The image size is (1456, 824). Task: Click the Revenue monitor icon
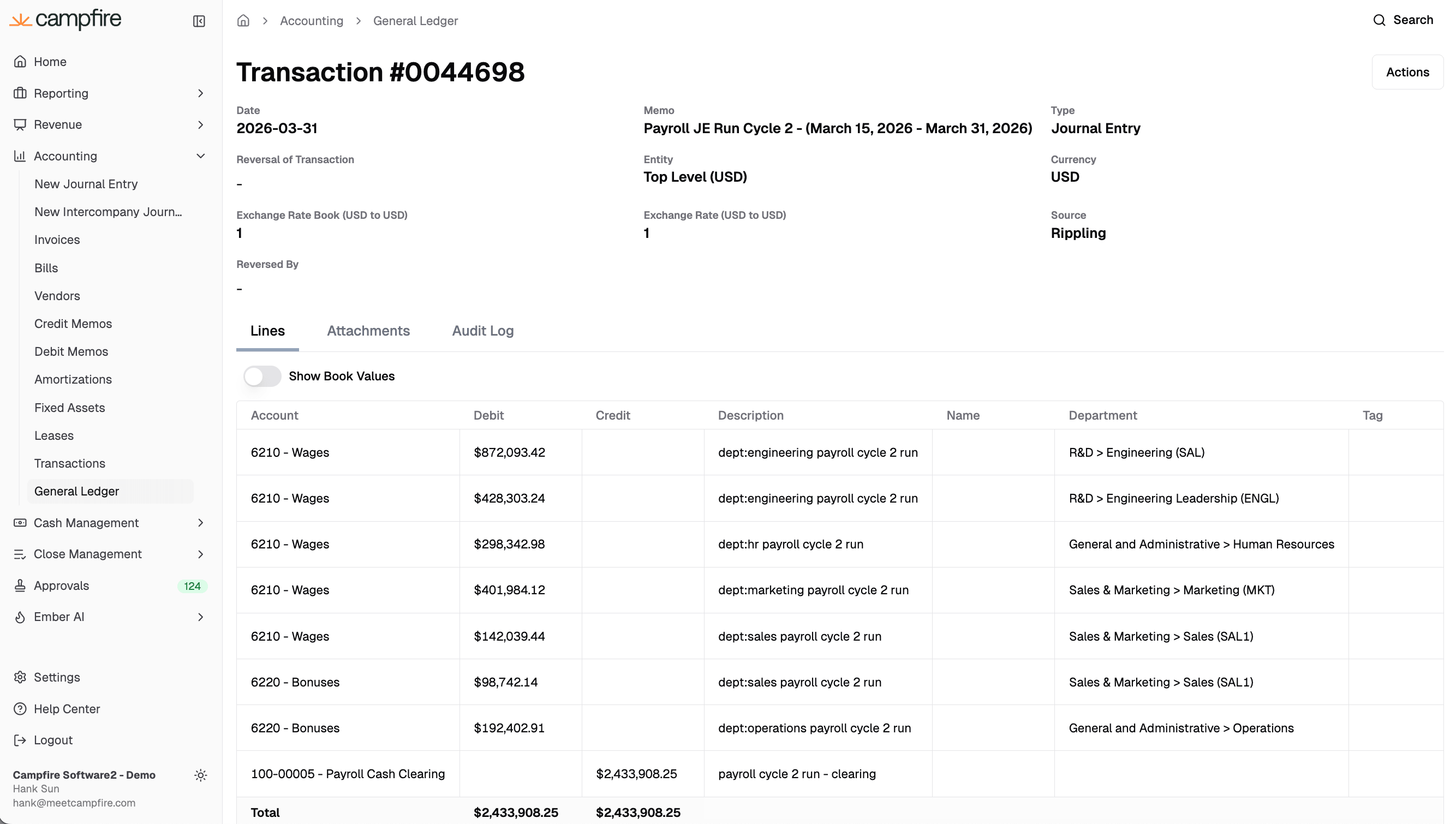[x=20, y=124]
